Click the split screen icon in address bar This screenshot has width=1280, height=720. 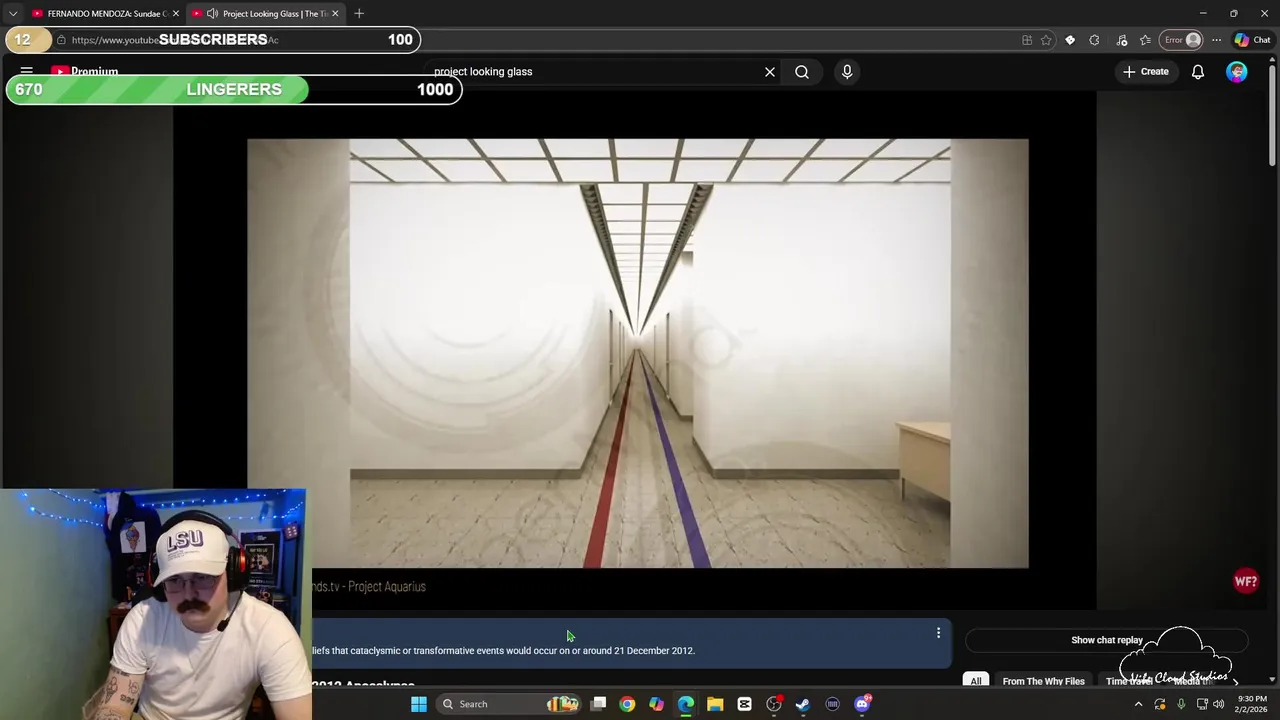(x=1027, y=40)
